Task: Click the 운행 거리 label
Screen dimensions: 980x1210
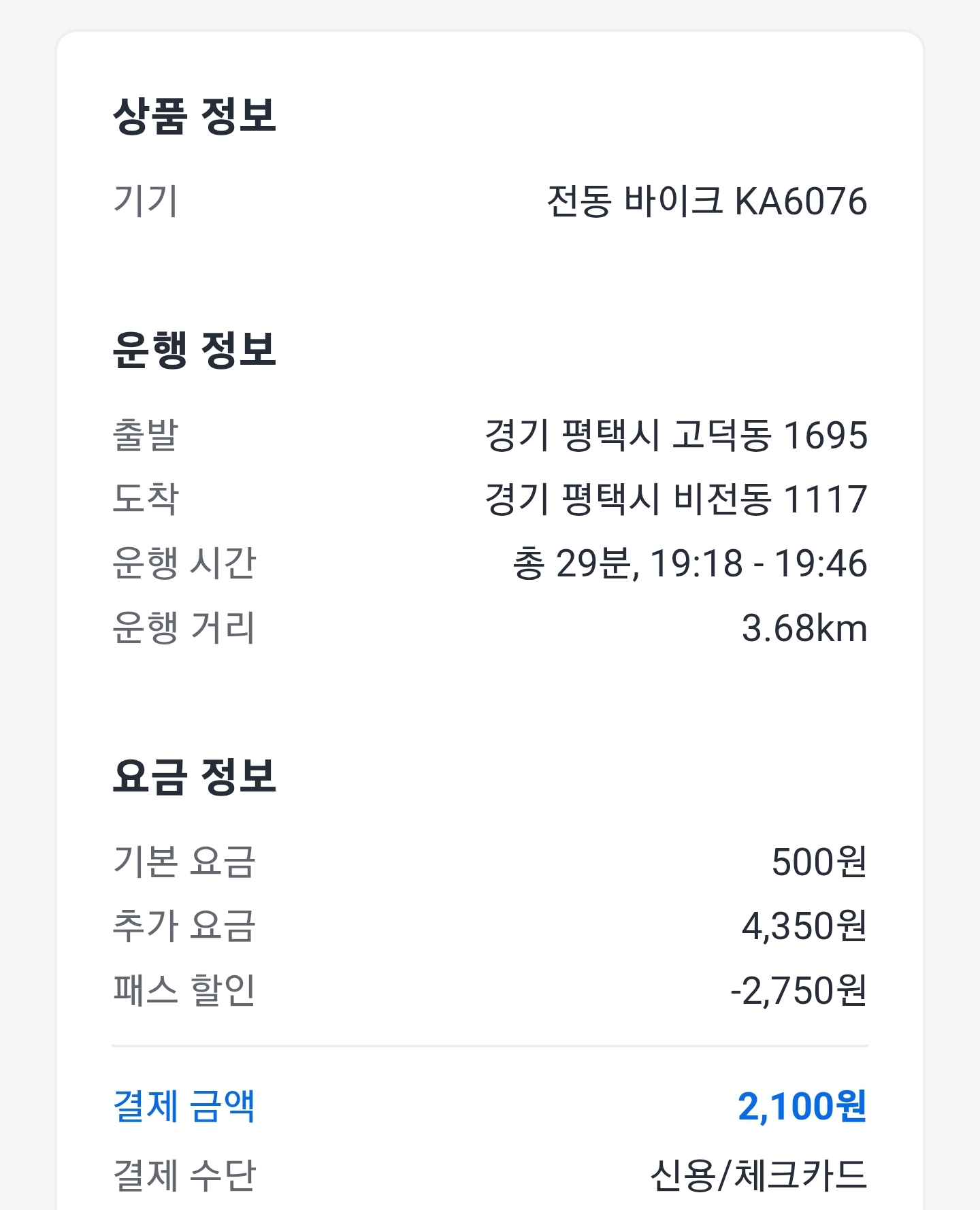Action: point(184,628)
